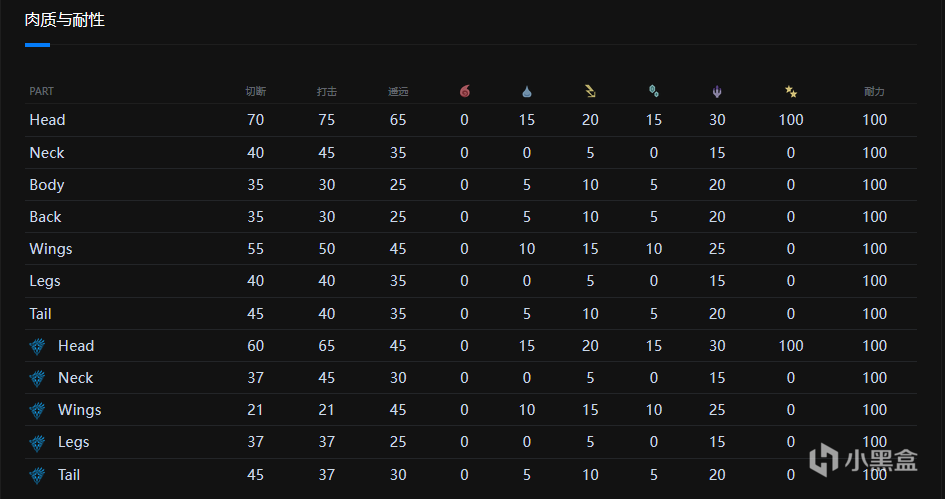Click the fire element column icon
Image resolution: width=945 pixels, height=499 pixels.
point(464,91)
